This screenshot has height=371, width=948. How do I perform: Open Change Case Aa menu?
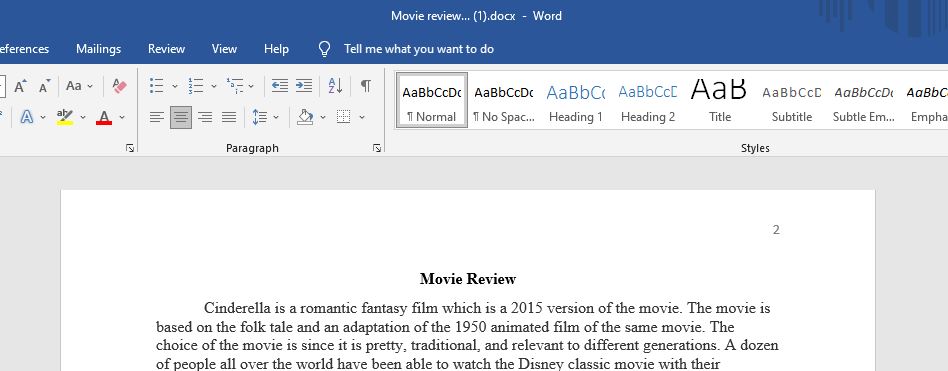tap(79, 86)
